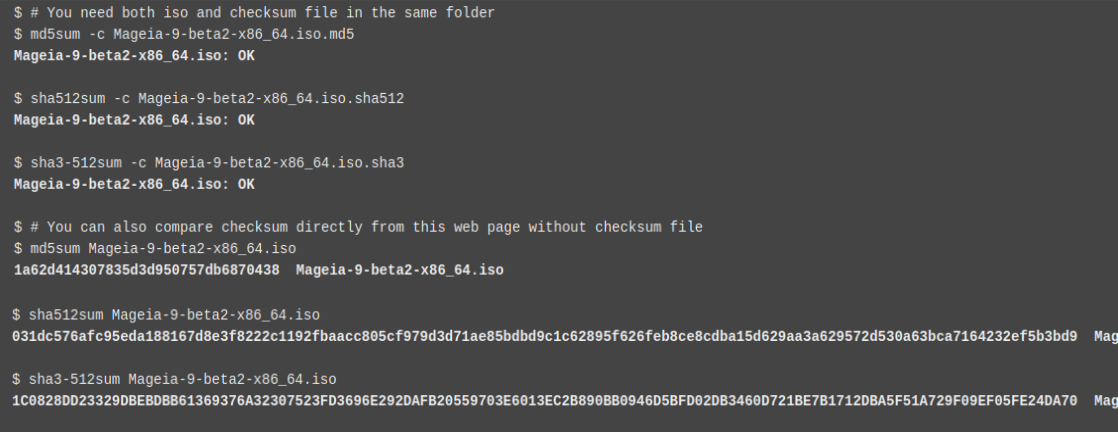This screenshot has height=432, width=1118.
Task: Click the iso filename after the md5 hash
Action: 399,270
